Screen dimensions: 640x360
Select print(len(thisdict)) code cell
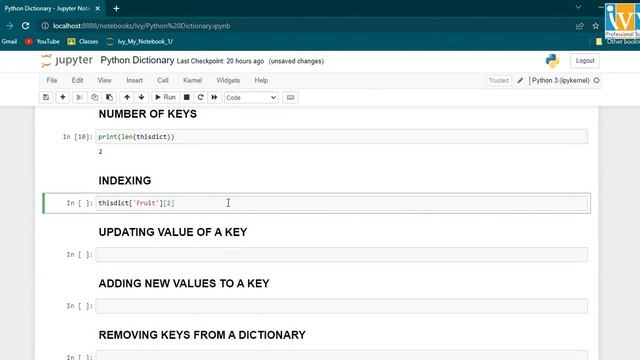pos(342,137)
